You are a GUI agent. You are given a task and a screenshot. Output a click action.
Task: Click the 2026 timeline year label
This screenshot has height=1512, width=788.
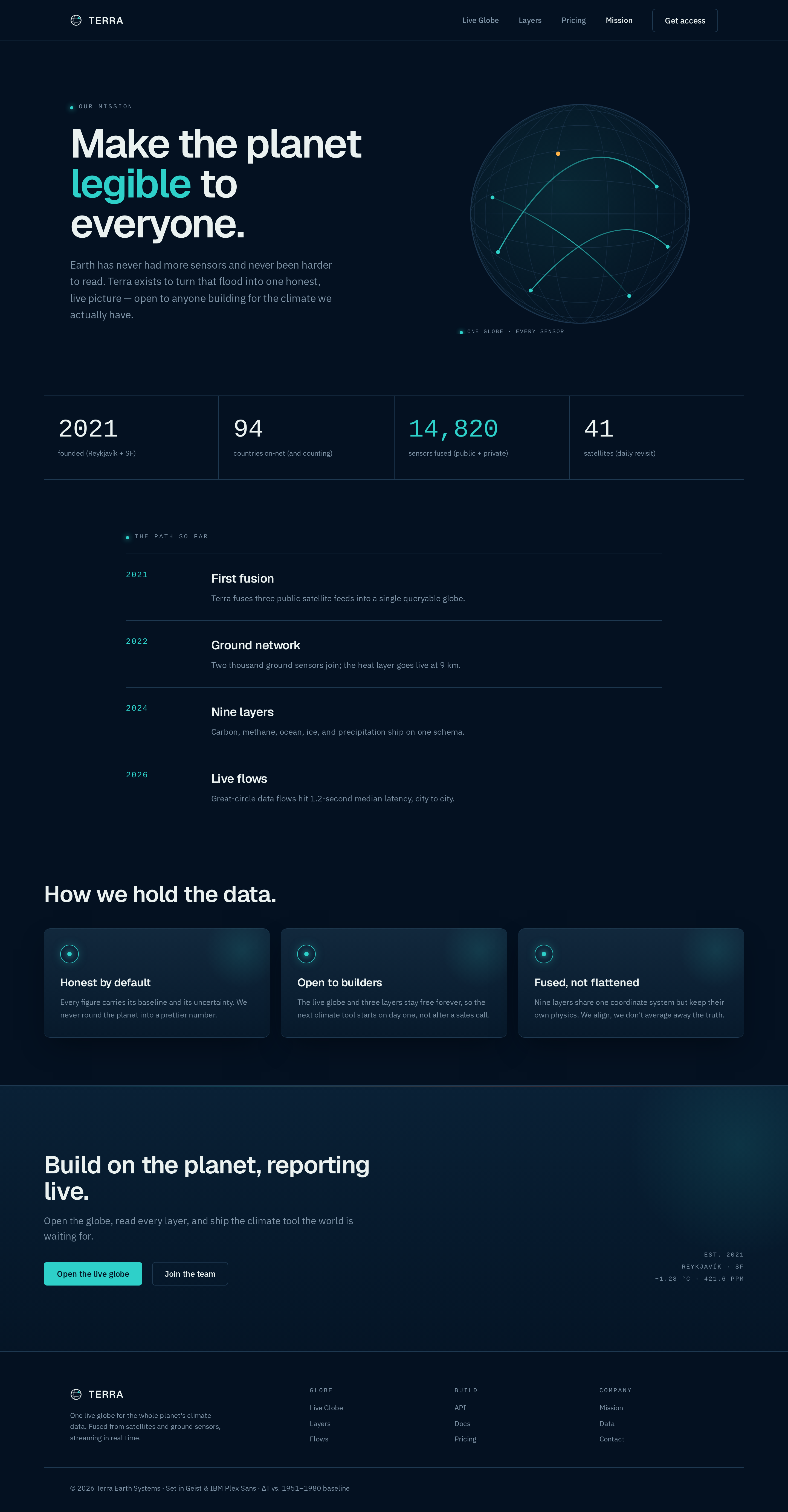137,775
